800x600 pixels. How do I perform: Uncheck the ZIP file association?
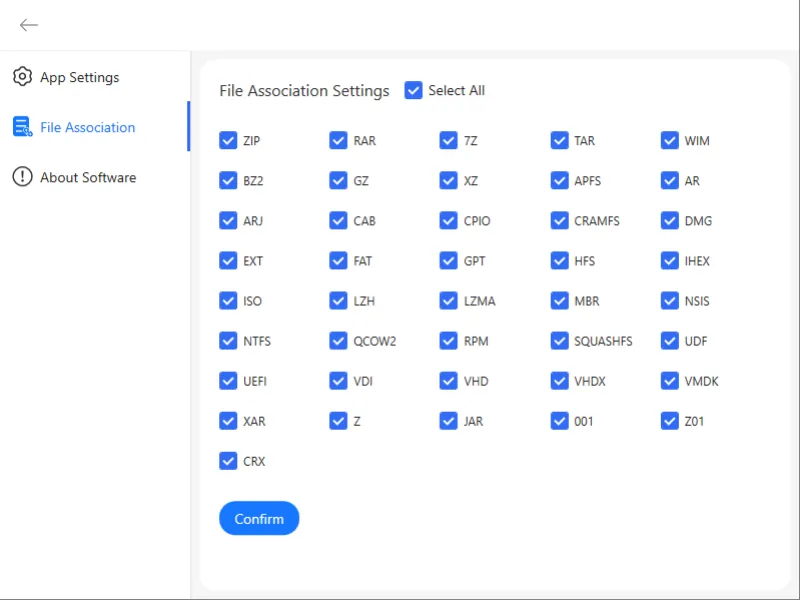[x=229, y=140]
